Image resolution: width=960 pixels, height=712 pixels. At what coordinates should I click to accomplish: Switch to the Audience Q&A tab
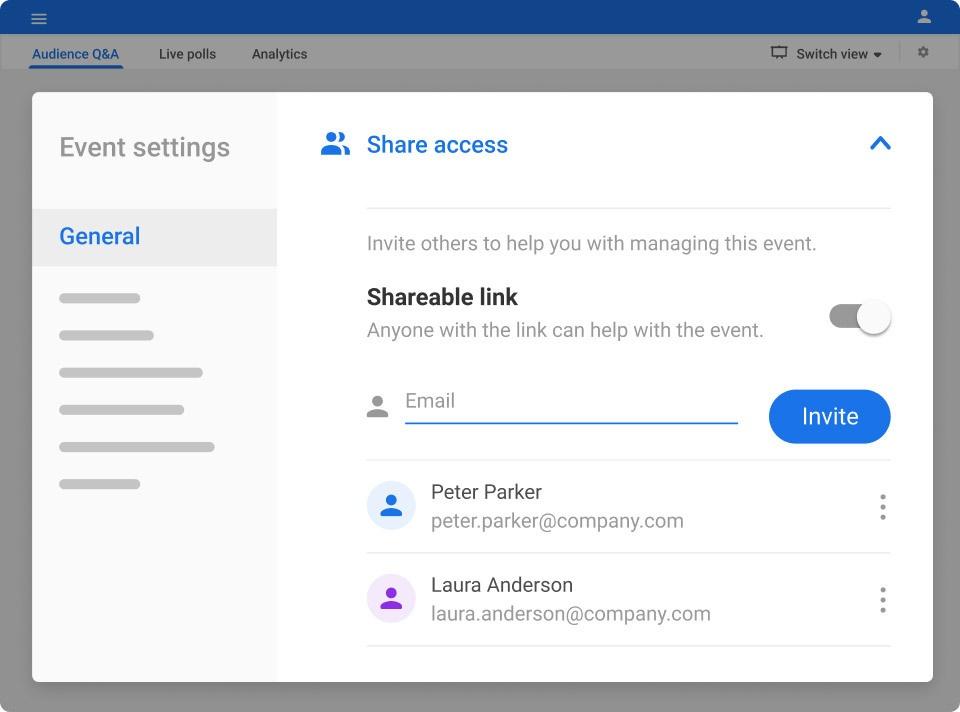click(75, 54)
